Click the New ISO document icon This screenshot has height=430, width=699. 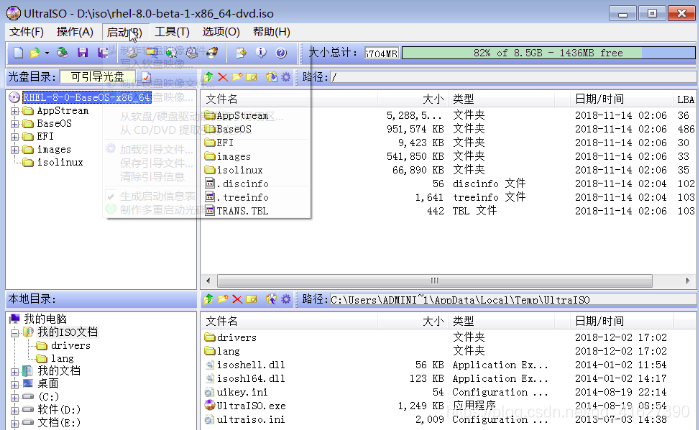[x=18, y=53]
